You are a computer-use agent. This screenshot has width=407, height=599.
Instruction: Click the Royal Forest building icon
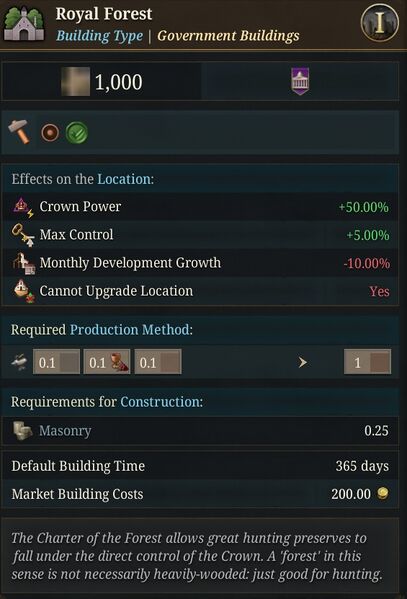point(24,23)
